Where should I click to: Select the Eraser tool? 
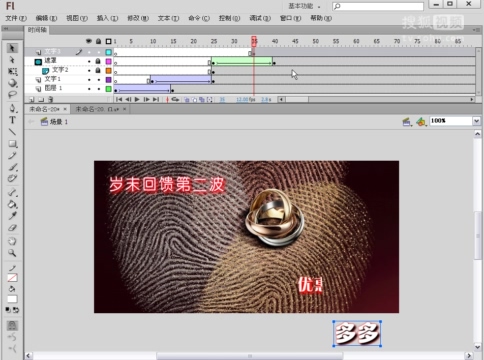tap(12, 228)
